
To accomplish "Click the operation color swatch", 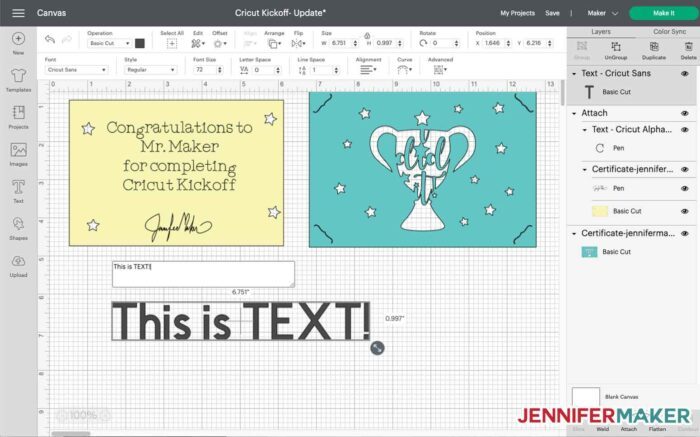I will point(140,43).
